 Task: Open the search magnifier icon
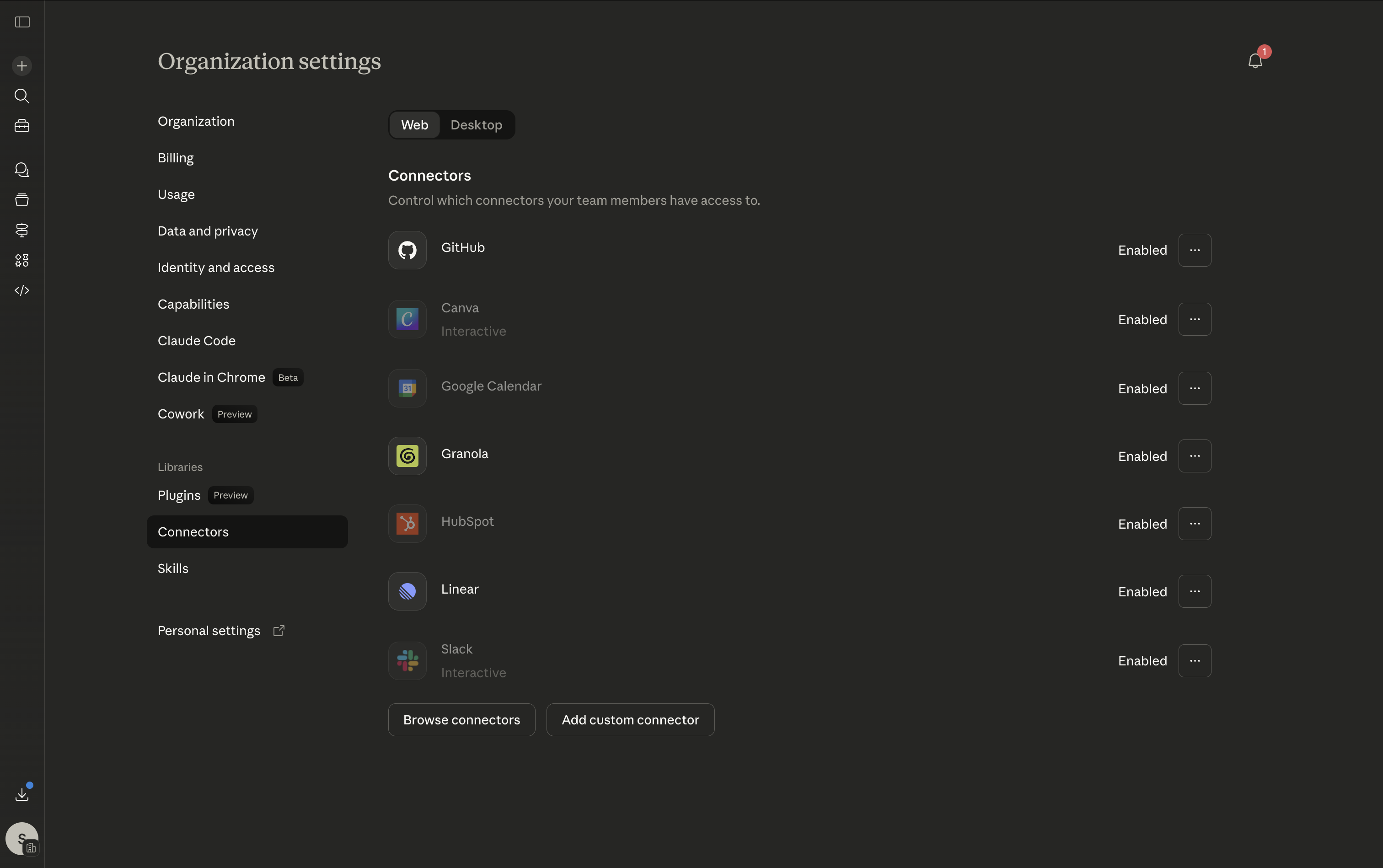pos(22,96)
